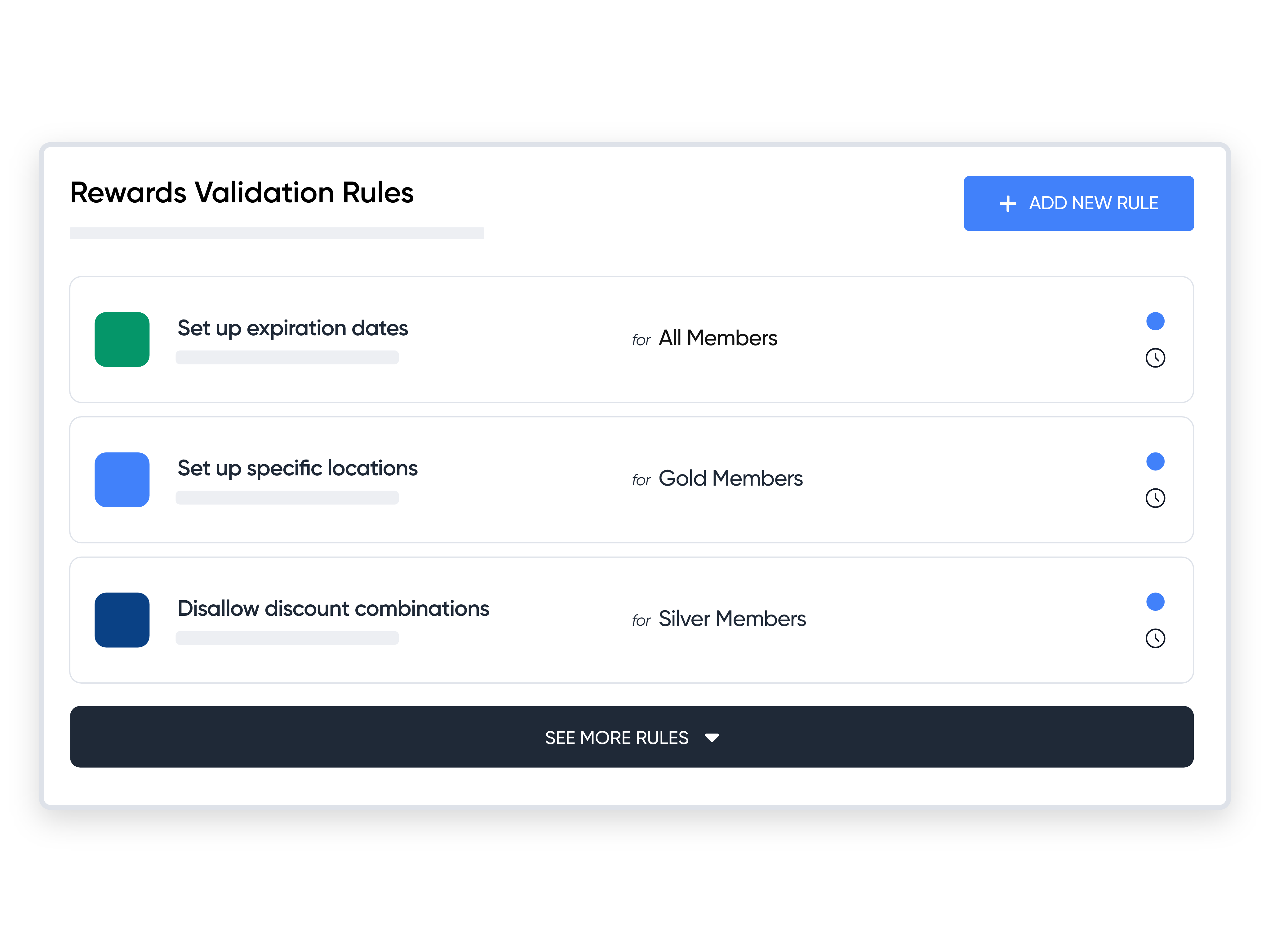Screen dimensions: 1270x952
Task: Toggle the blue status dot for Gold Members rule
Action: (1156, 461)
